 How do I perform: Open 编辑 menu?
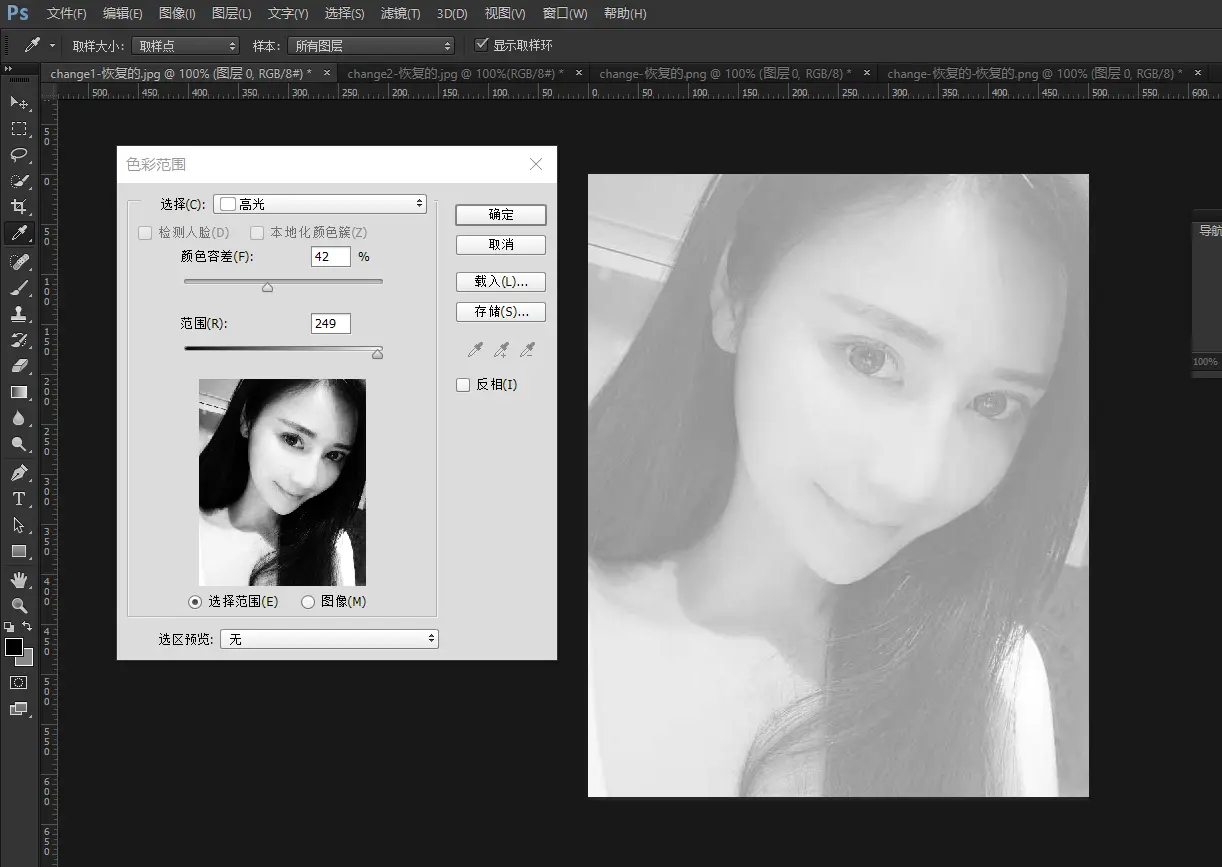pyautogui.click(x=122, y=14)
